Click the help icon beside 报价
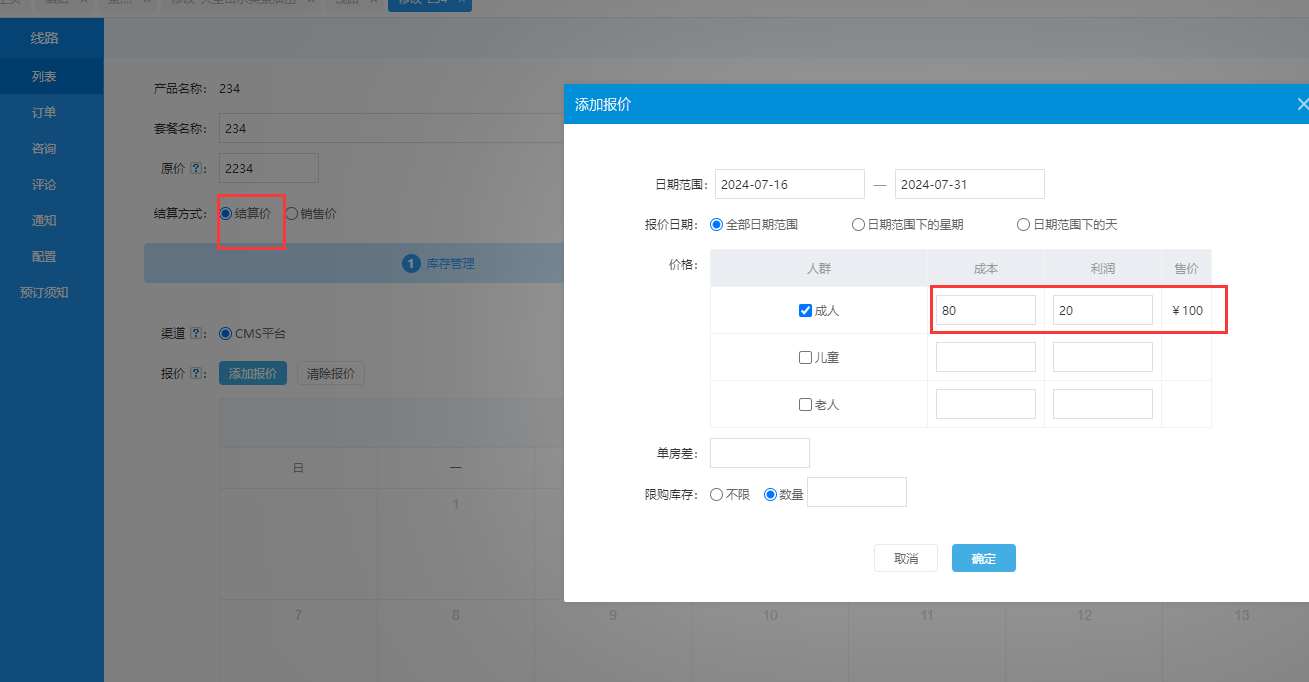 pos(197,374)
